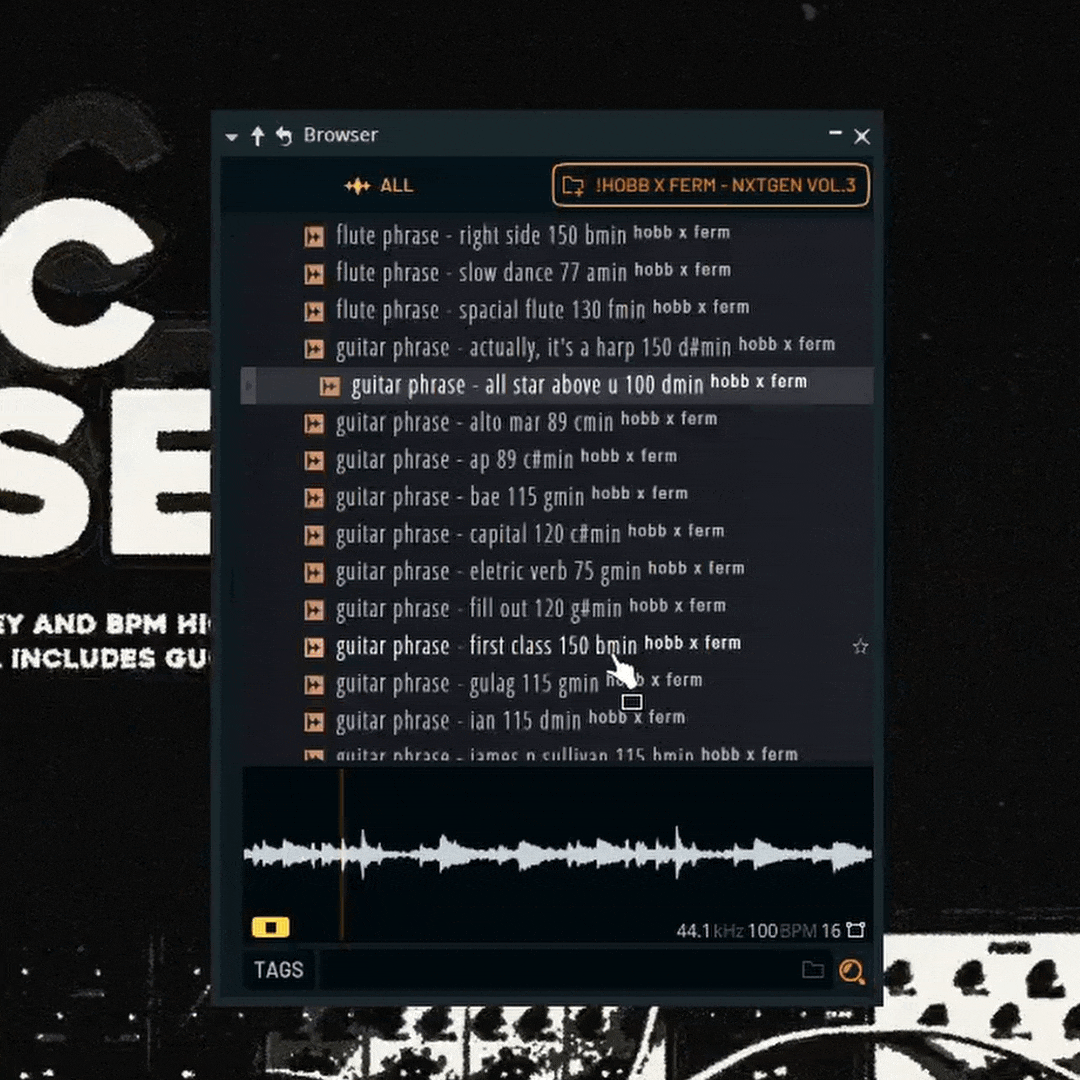
Task: Click the back arrow icon in Browser header
Action: coord(284,136)
